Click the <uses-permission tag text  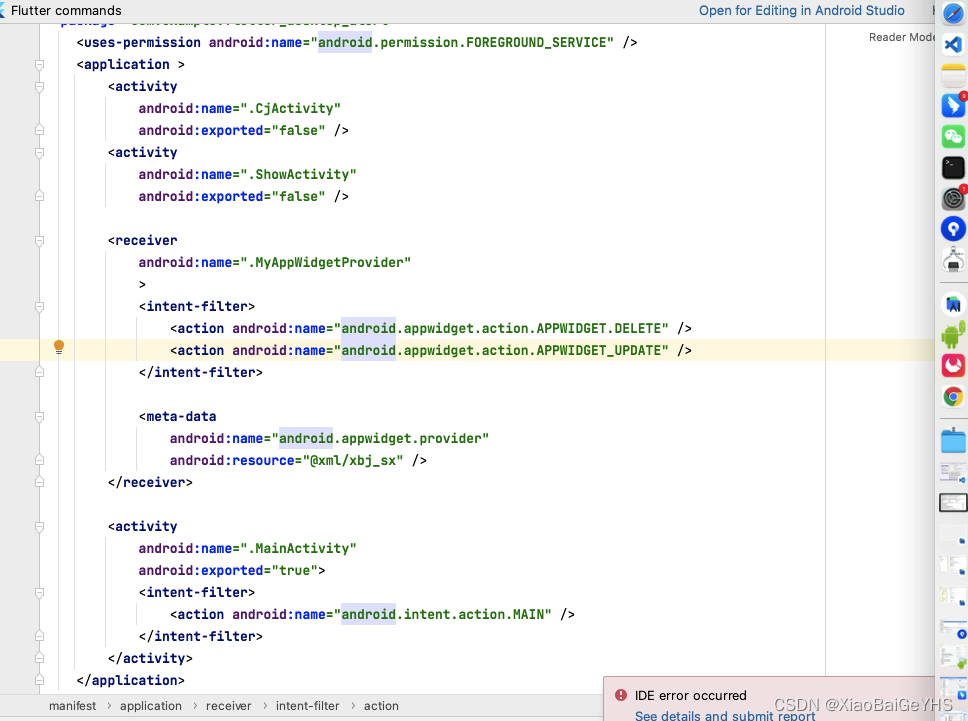(x=138, y=43)
